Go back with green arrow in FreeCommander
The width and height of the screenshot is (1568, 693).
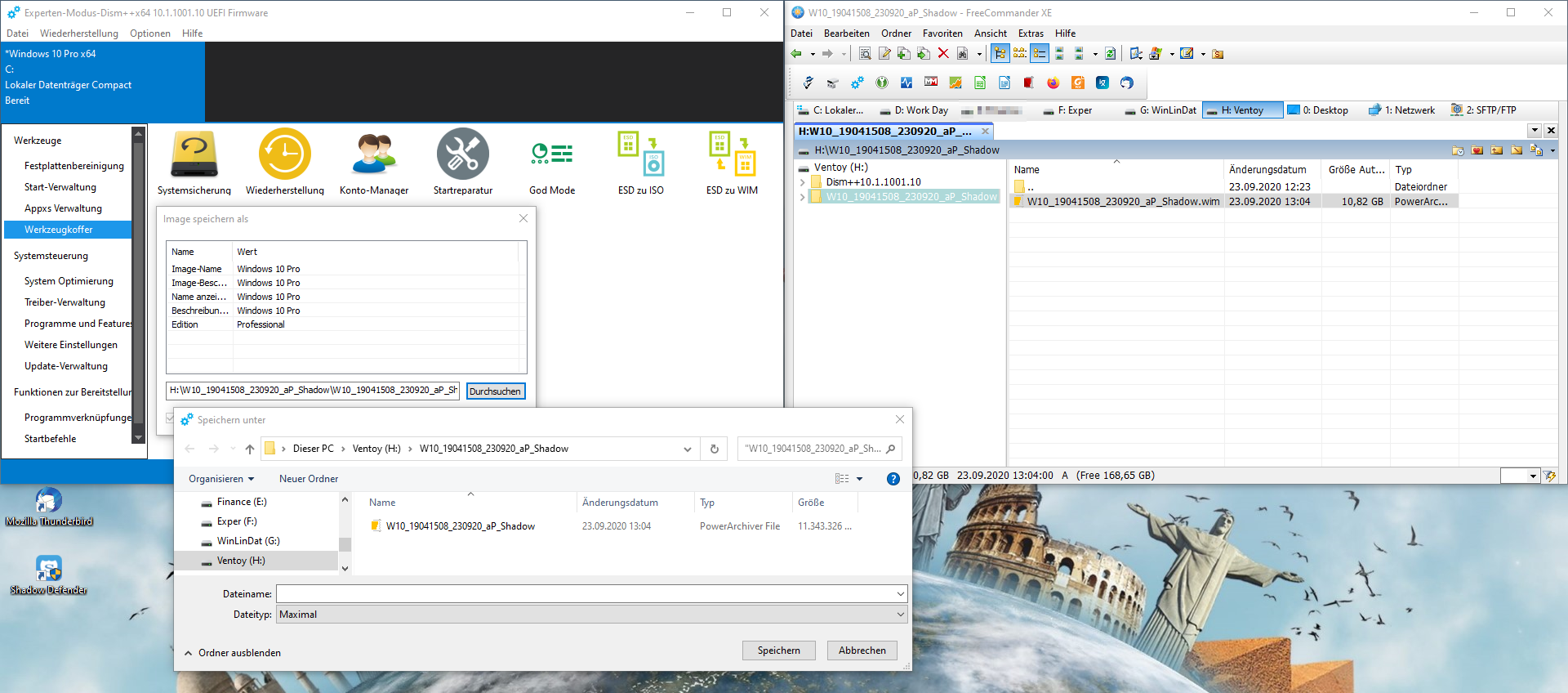[x=796, y=54]
